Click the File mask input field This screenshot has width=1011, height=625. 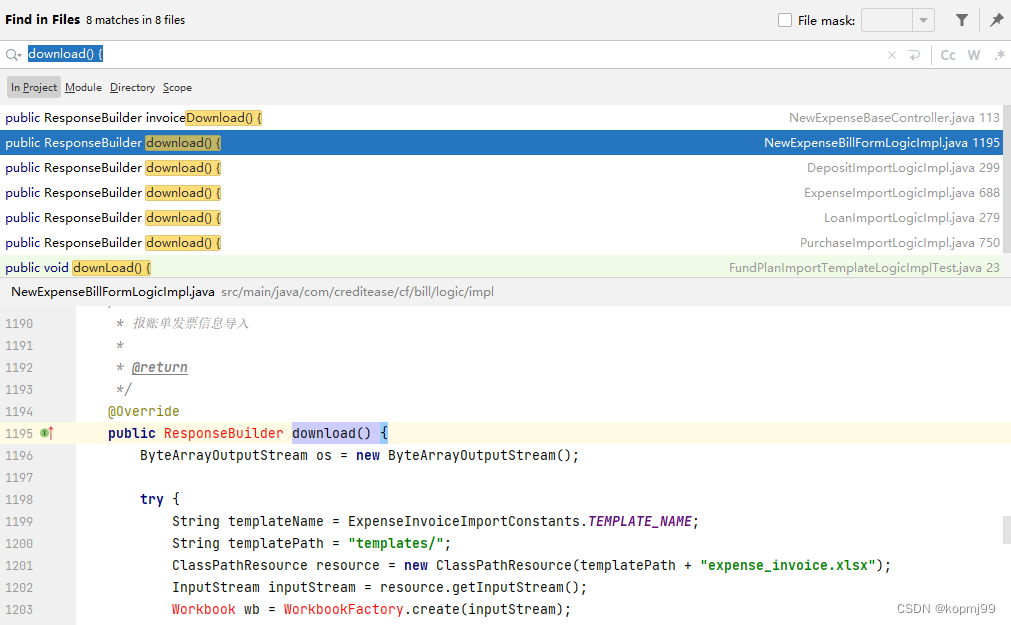[x=887, y=20]
